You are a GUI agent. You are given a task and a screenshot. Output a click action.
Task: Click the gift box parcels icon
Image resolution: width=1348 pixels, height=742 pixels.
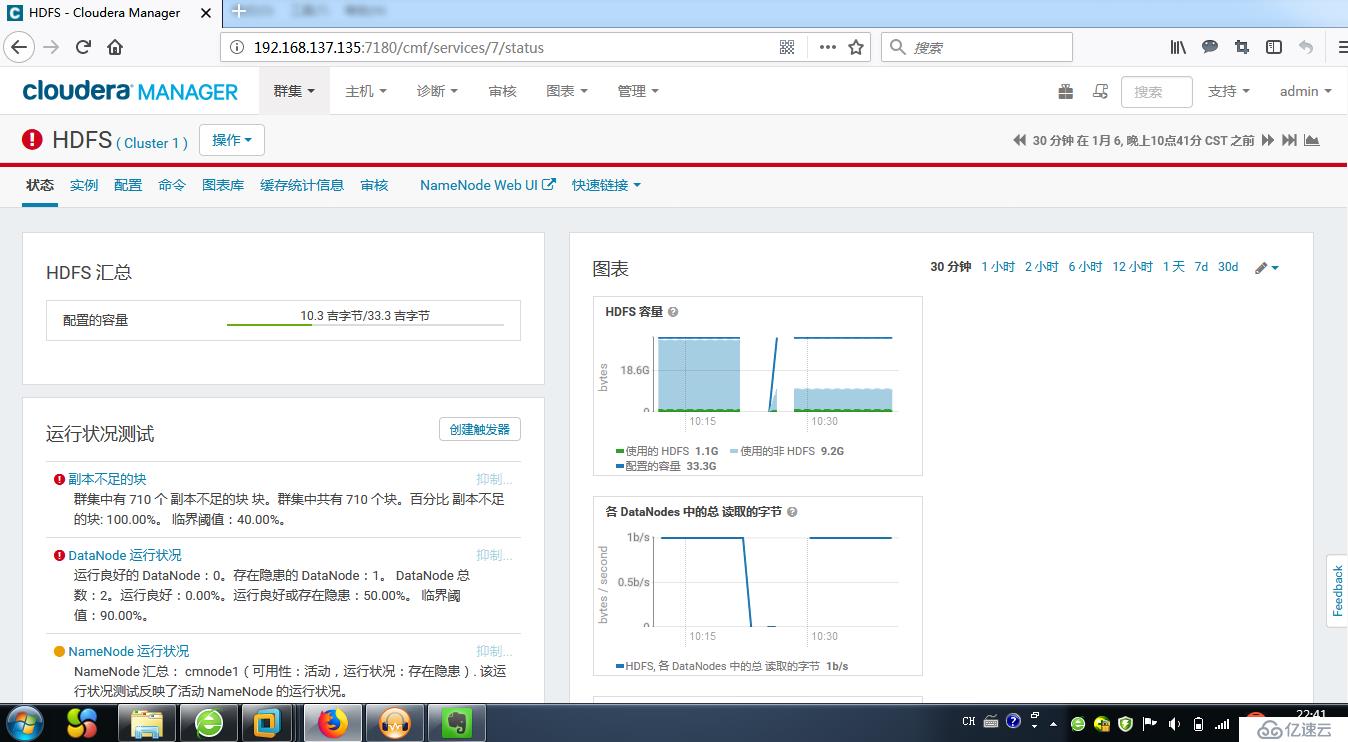[x=1066, y=91]
